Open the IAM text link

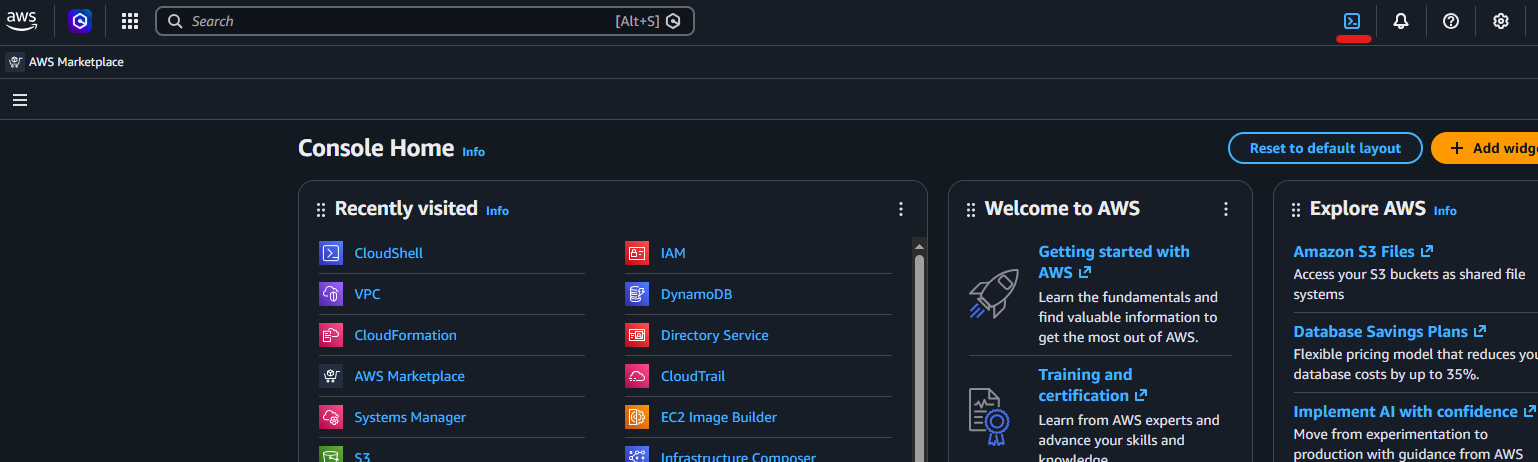(x=673, y=253)
